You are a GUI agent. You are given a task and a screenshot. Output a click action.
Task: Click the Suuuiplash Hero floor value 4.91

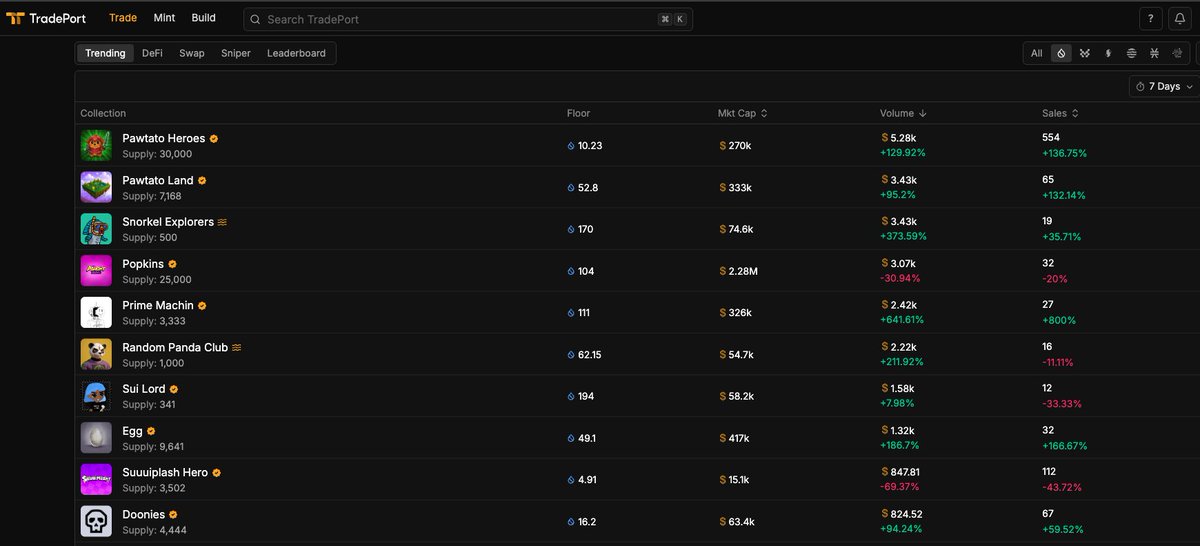tap(587, 480)
